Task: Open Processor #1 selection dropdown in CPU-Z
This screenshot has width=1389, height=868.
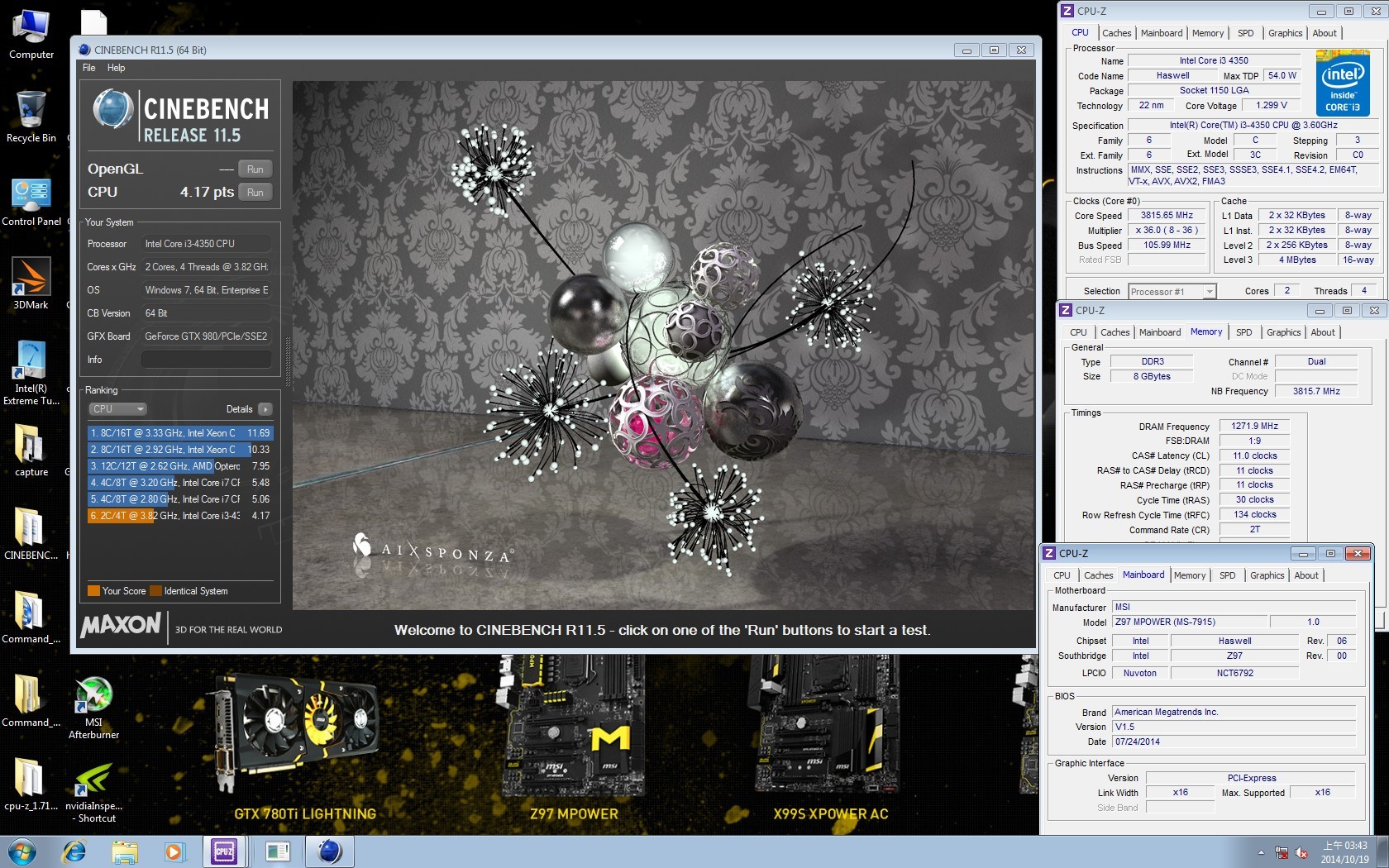Action: coord(1172,291)
